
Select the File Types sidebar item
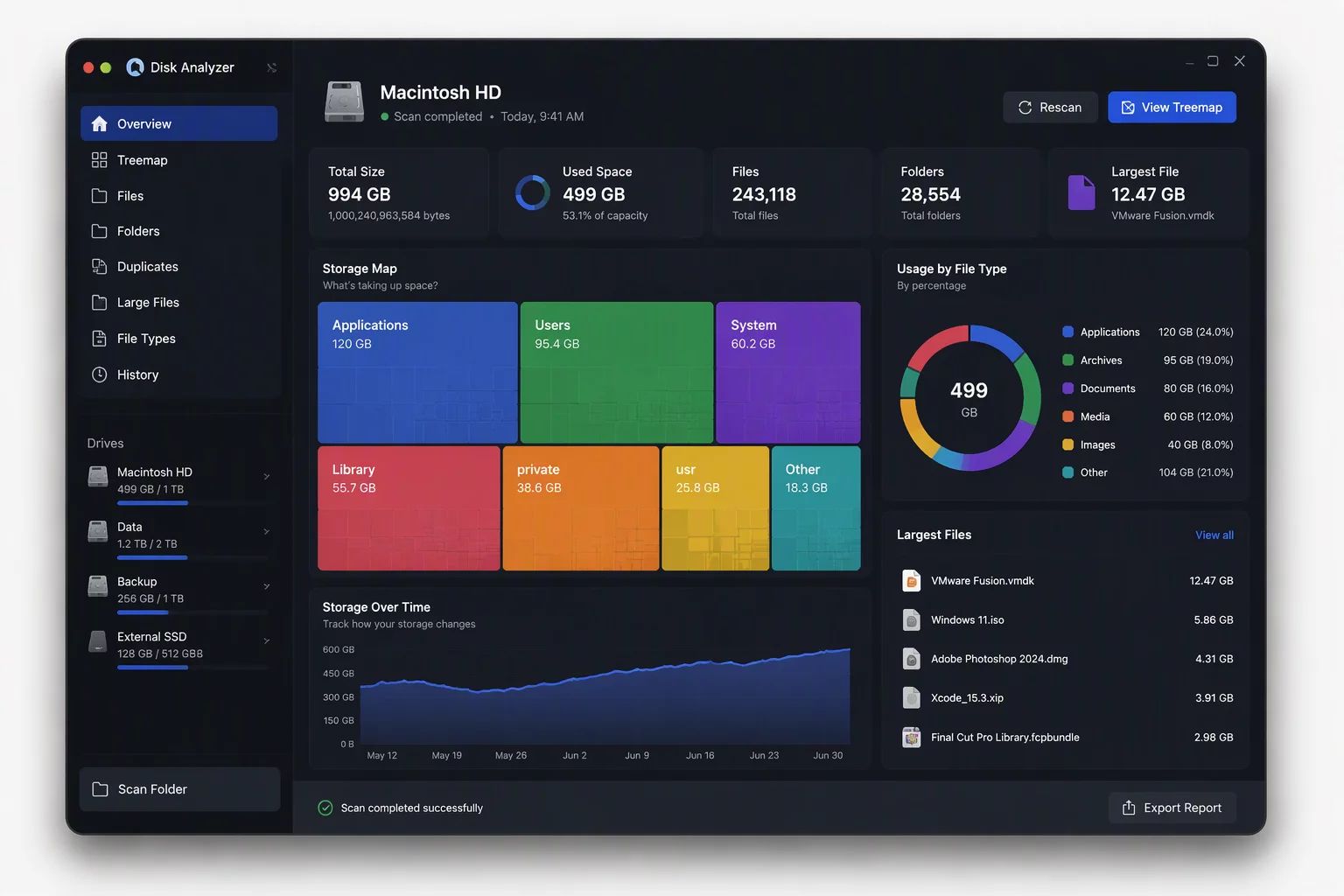click(179, 339)
